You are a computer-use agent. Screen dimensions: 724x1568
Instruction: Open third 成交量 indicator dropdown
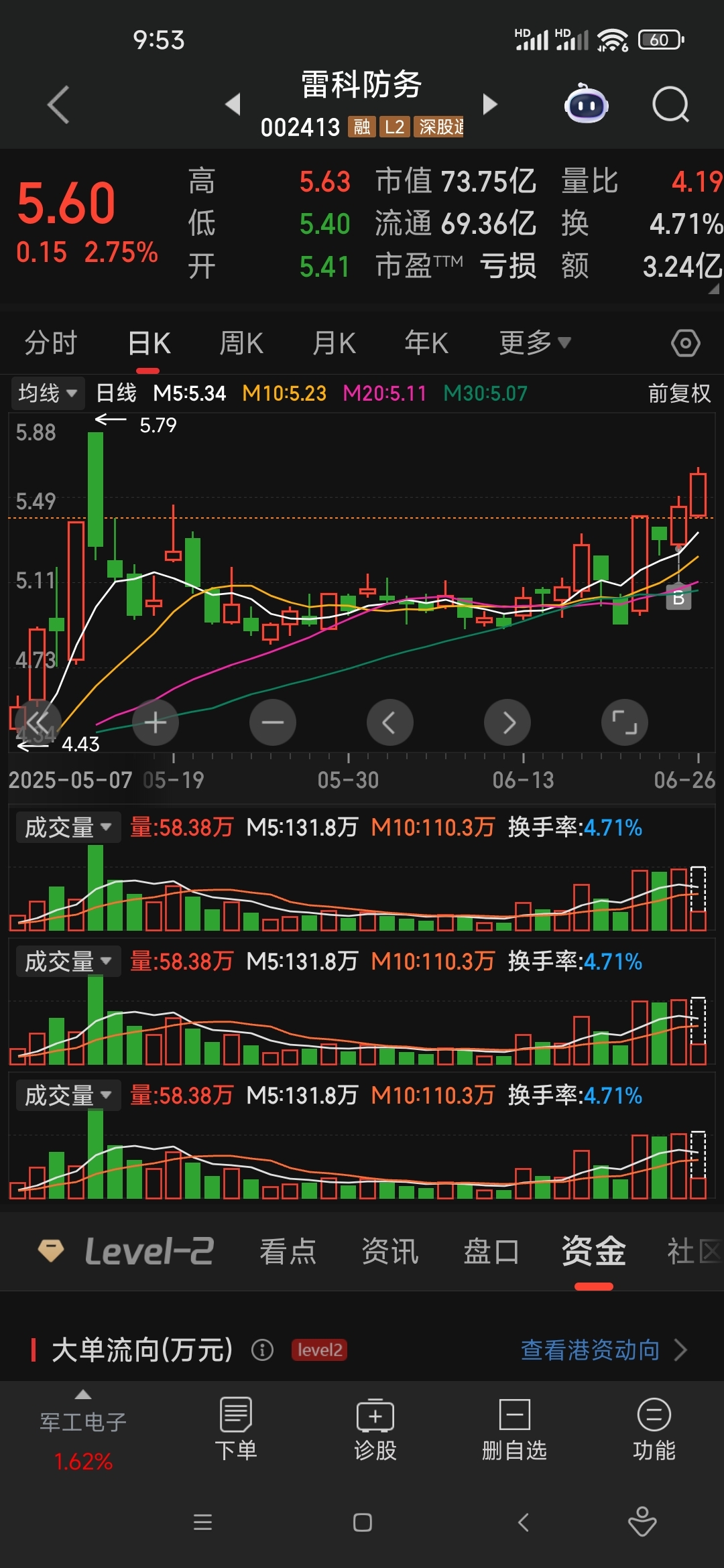click(x=68, y=1096)
